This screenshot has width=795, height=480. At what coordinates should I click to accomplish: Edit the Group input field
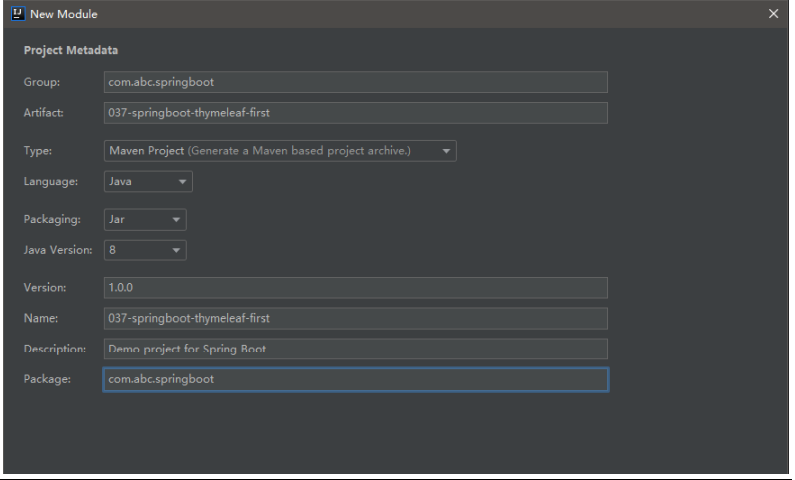click(x=355, y=82)
